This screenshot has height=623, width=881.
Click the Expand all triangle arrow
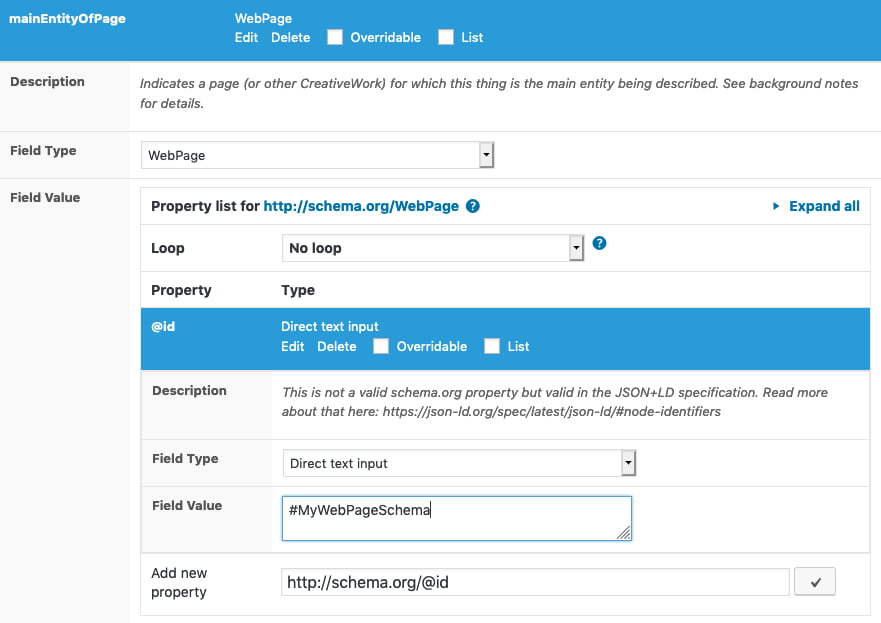tap(776, 206)
